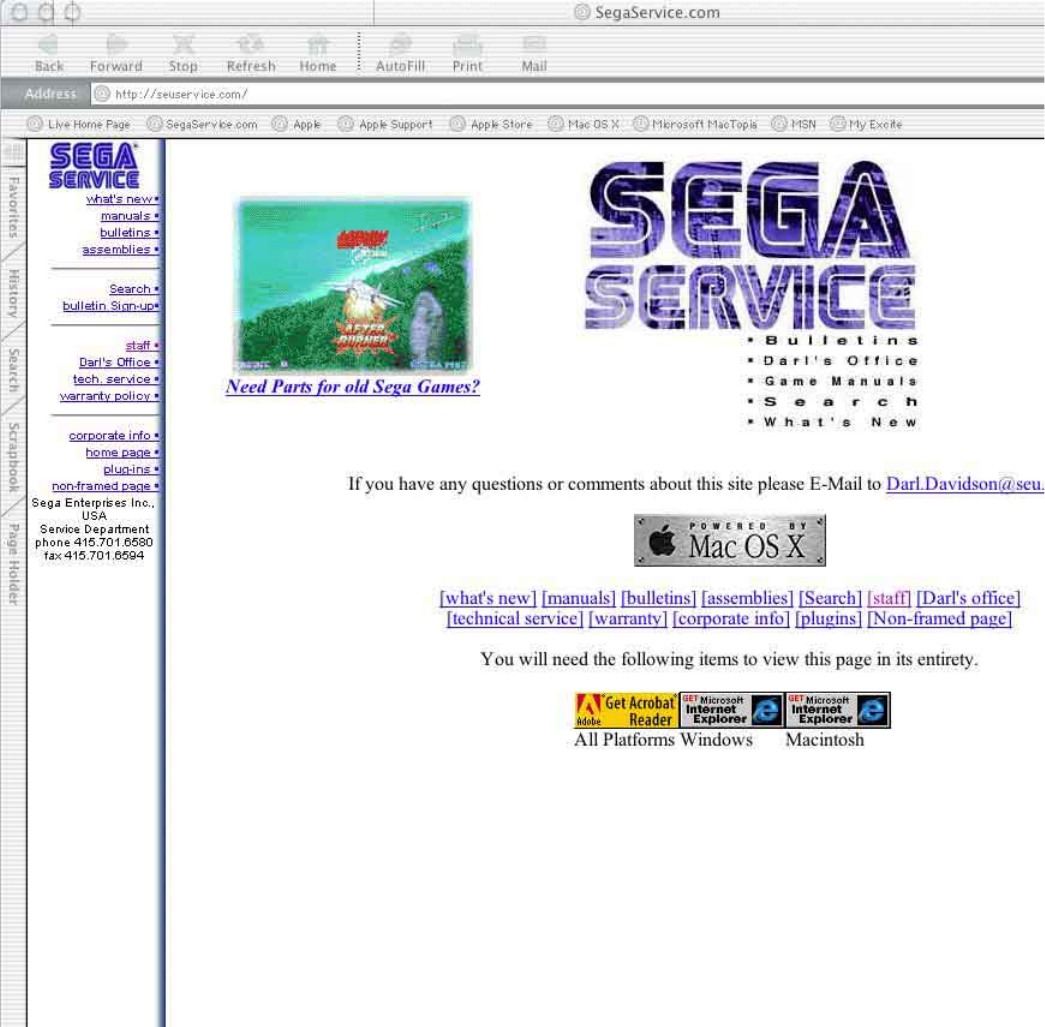
Task: Click the Back toolbar button
Action: pyautogui.click(x=49, y=53)
